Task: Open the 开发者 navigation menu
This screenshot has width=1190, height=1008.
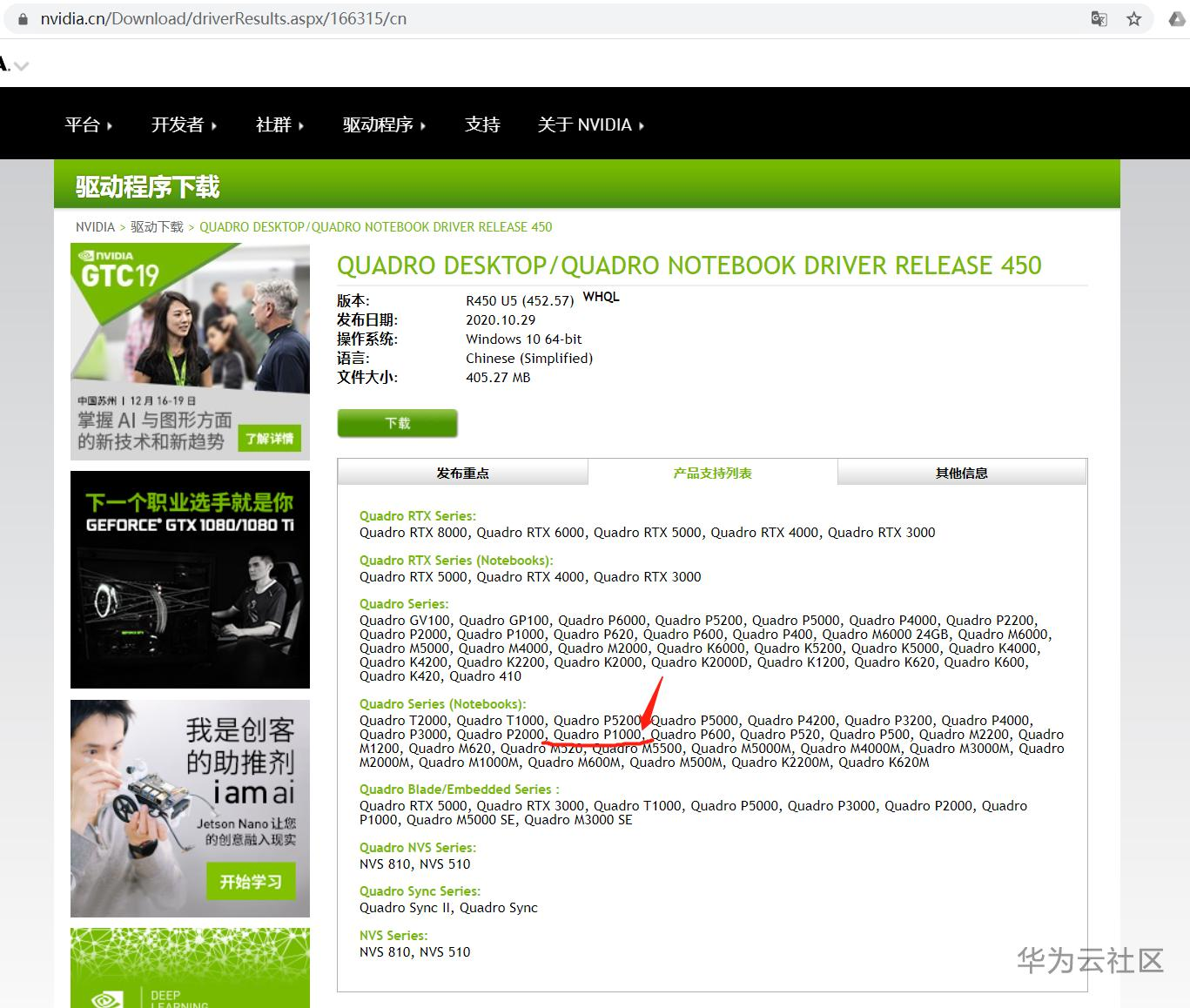Action: pos(184,124)
